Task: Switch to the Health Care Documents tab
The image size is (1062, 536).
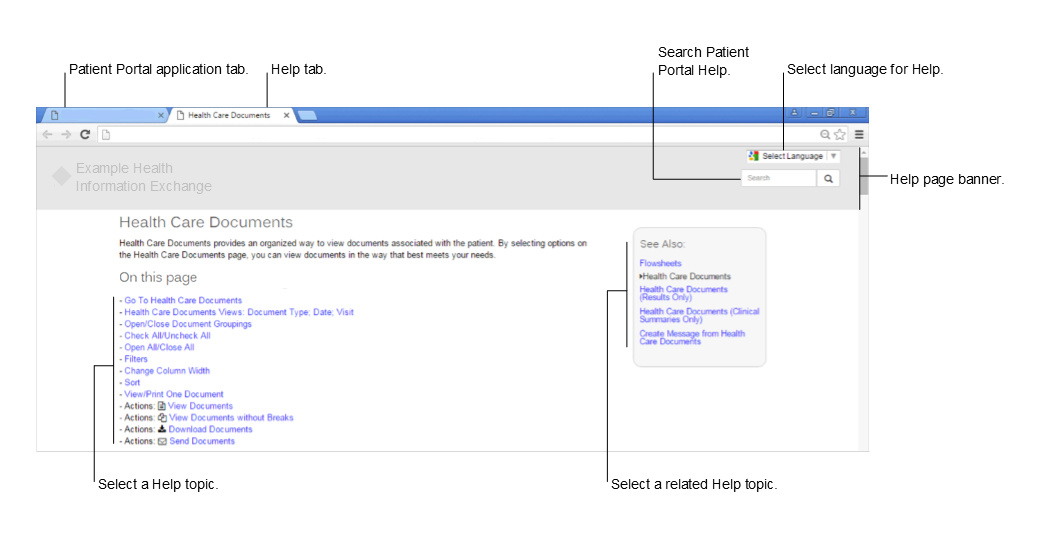Action: click(x=229, y=115)
